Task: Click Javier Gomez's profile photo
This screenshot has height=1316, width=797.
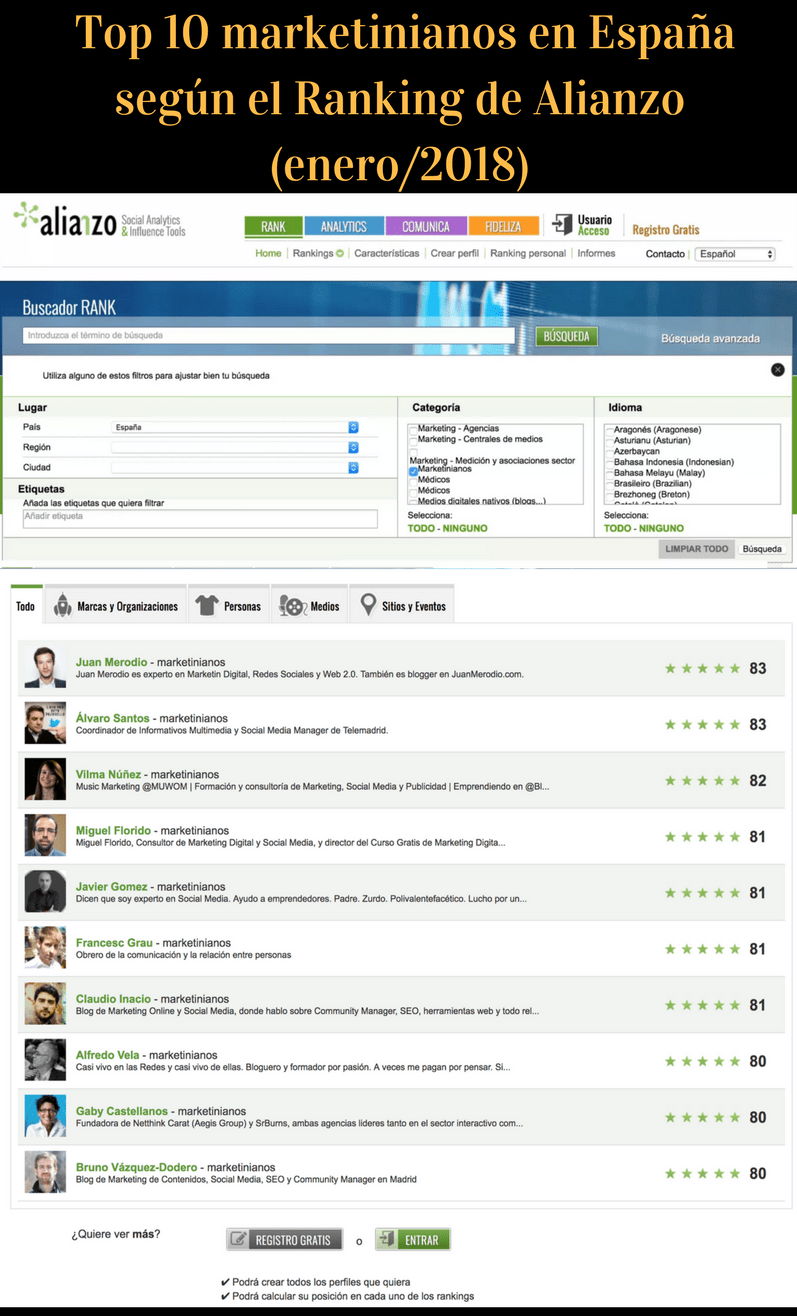Action: [44, 892]
